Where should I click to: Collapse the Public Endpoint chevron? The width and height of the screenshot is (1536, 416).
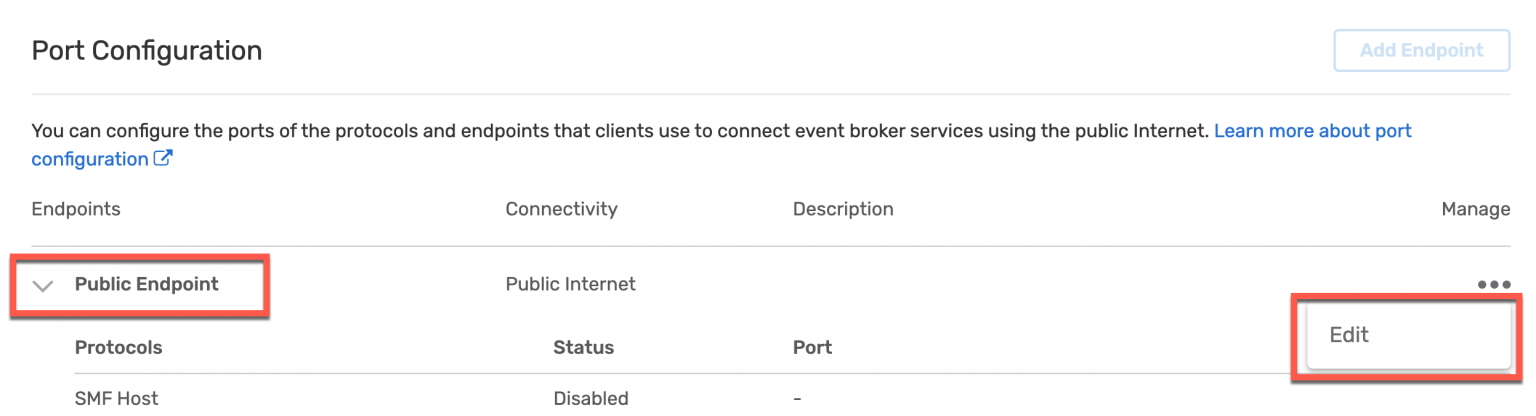tap(42, 286)
